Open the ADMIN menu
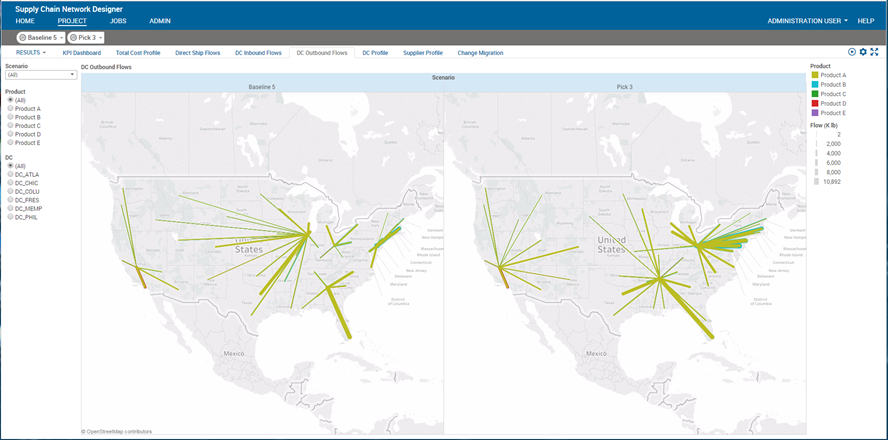The width and height of the screenshot is (888, 440). pyautogui.click(x=160, y=21)
